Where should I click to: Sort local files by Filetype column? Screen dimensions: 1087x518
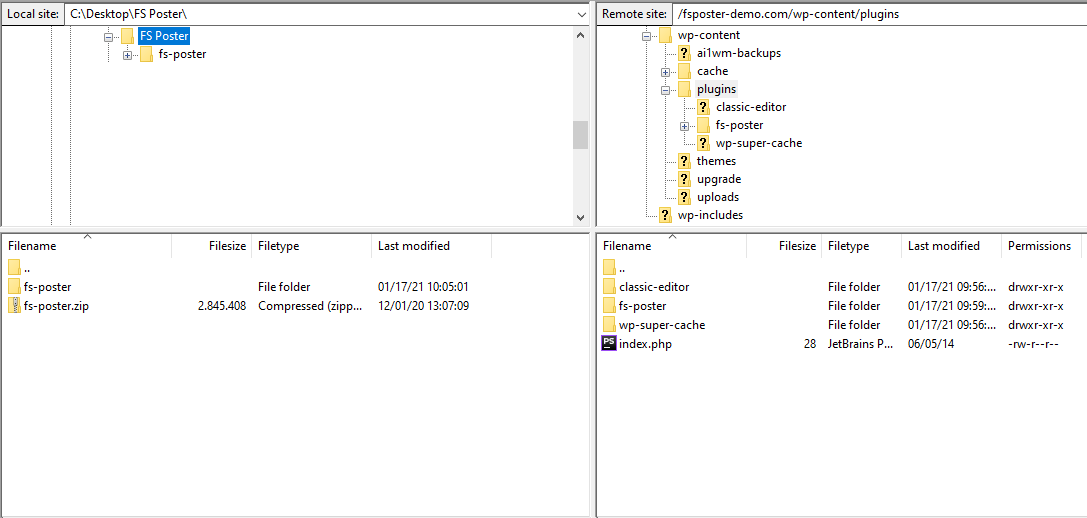[312, 245]
